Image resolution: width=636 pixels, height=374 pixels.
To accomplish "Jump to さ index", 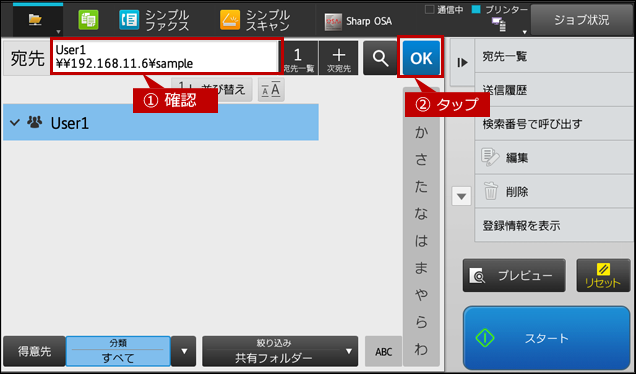I will tap(421, 159).
